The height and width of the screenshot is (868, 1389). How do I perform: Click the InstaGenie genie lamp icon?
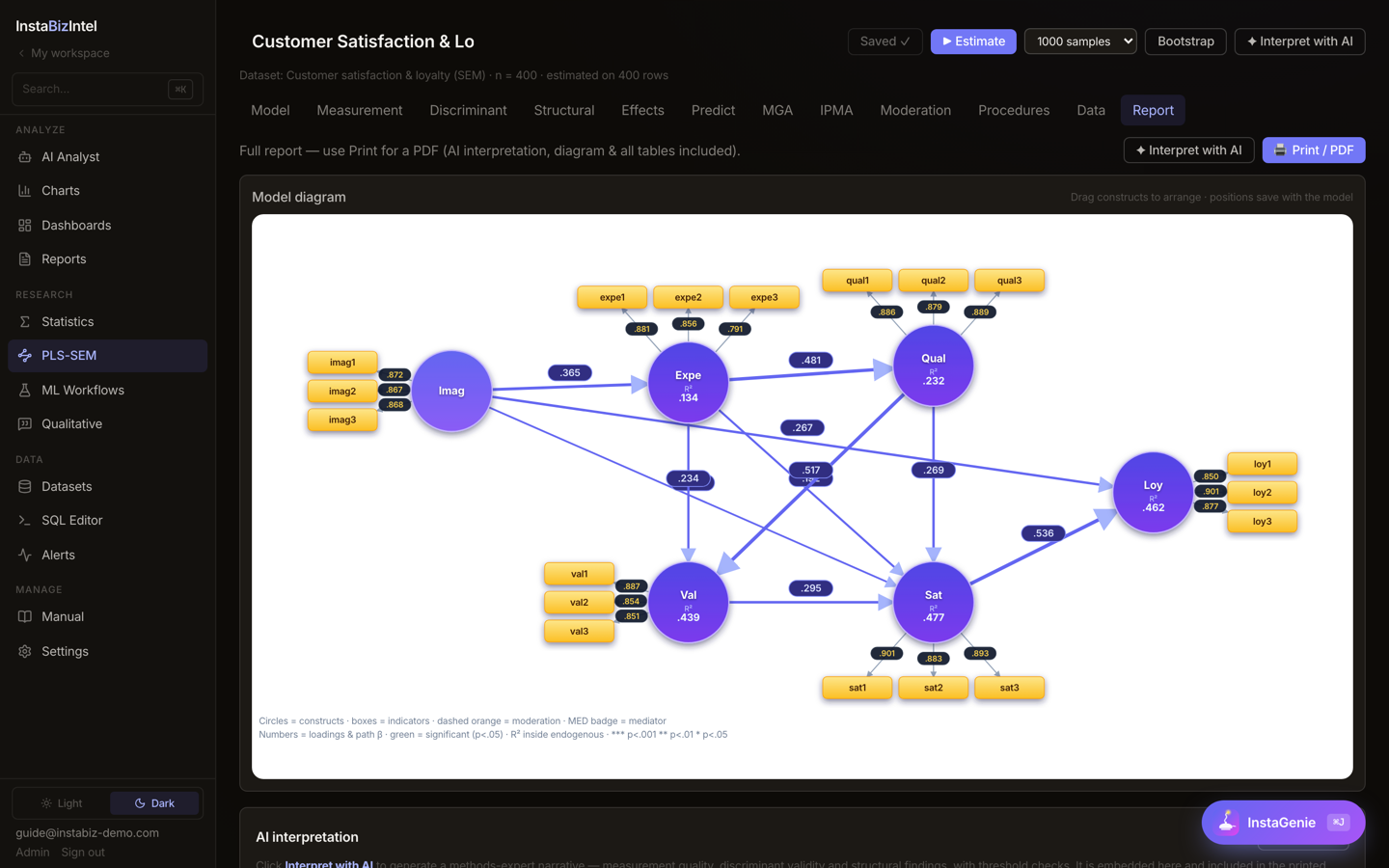tap(1227, 823)
